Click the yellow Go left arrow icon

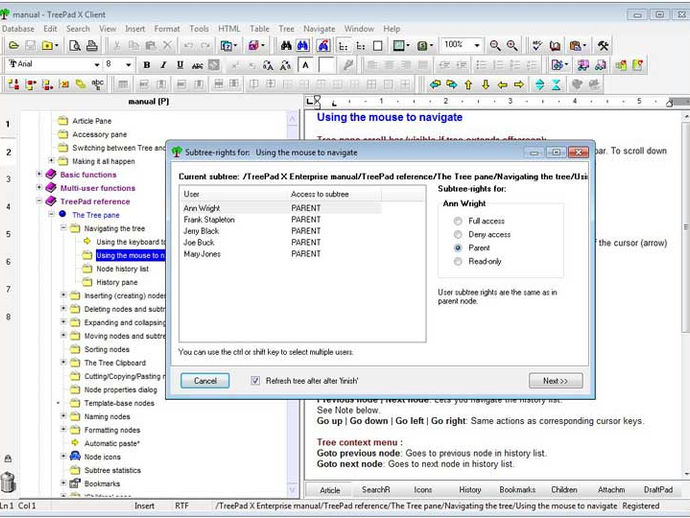point(502,84)
